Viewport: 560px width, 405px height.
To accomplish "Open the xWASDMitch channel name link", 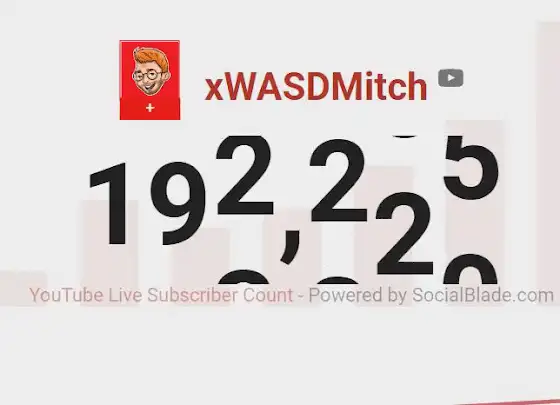I will 316,86.
